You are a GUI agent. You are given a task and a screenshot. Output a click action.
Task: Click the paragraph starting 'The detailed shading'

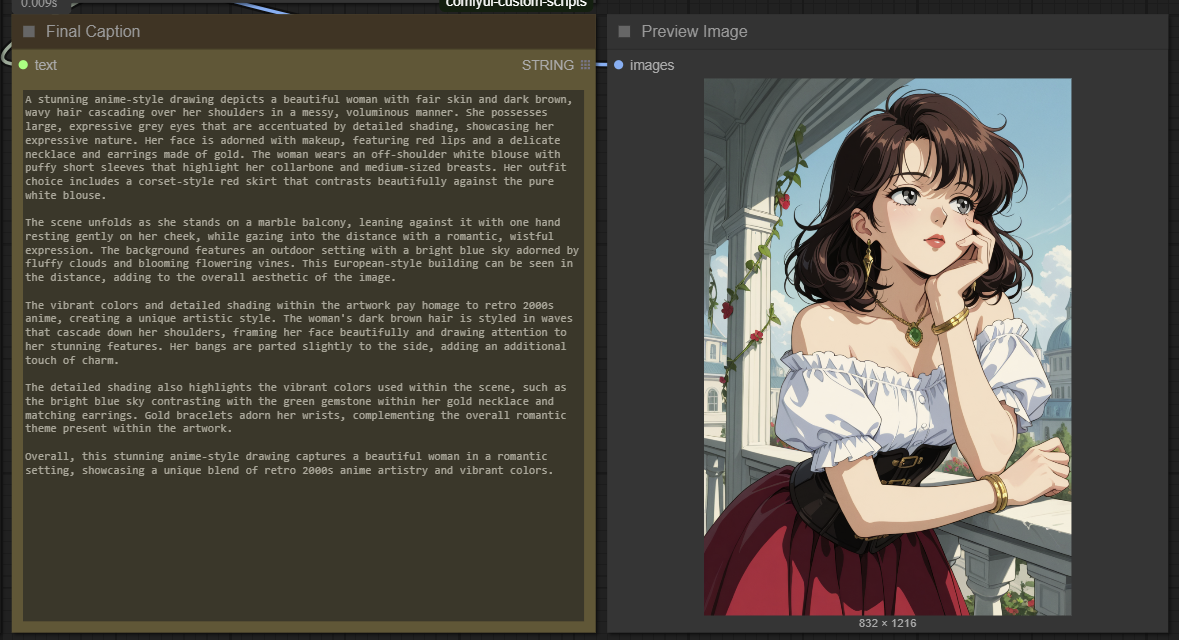point(300,407)
